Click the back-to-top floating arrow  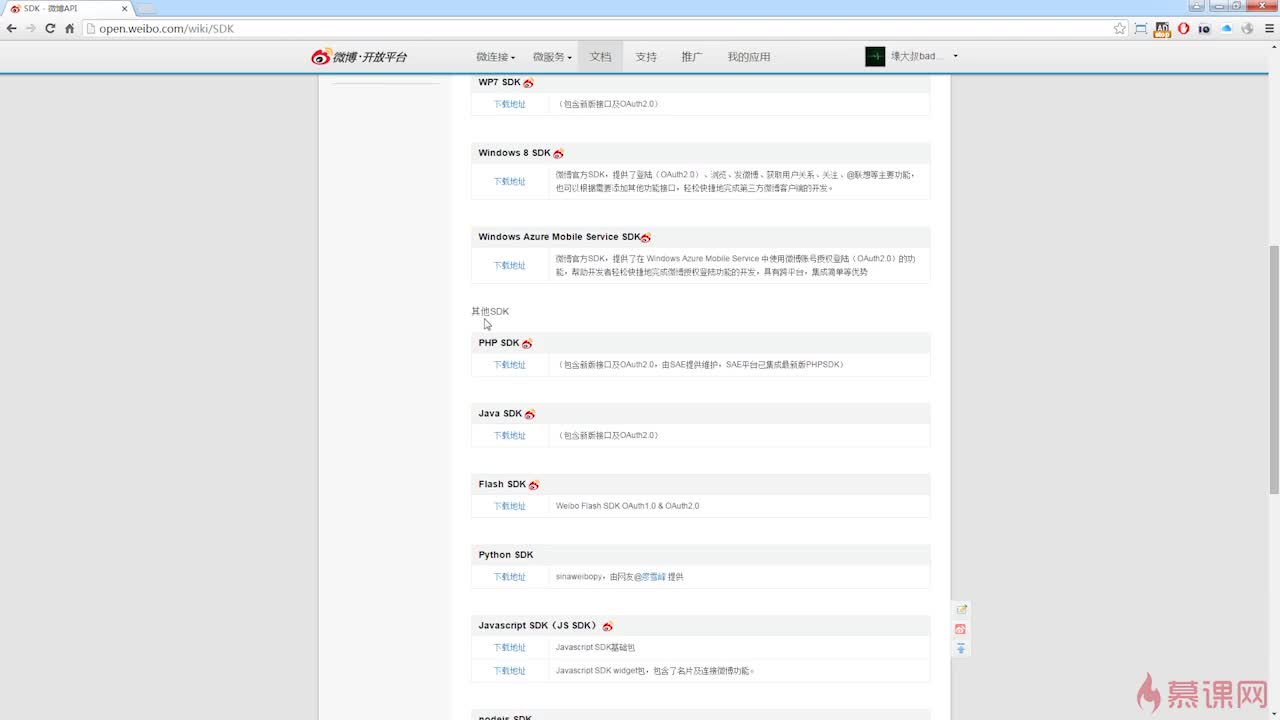point(961,649)
